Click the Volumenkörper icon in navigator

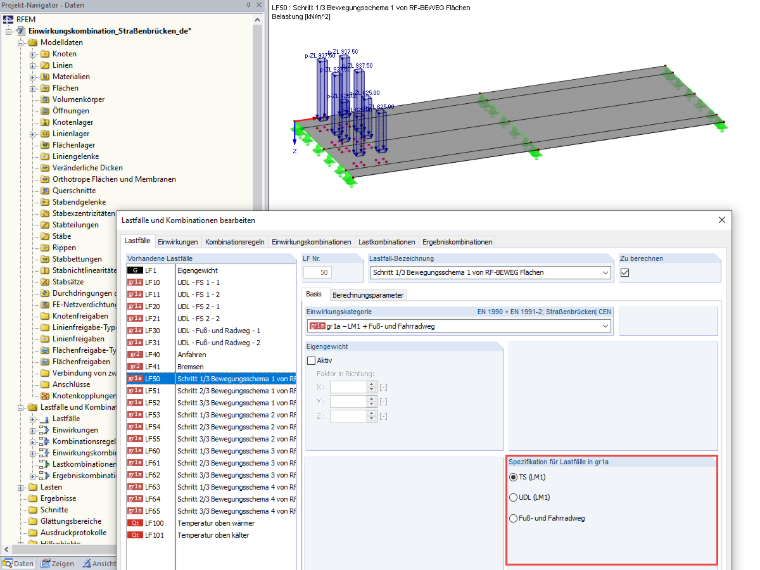pos(45,99)
